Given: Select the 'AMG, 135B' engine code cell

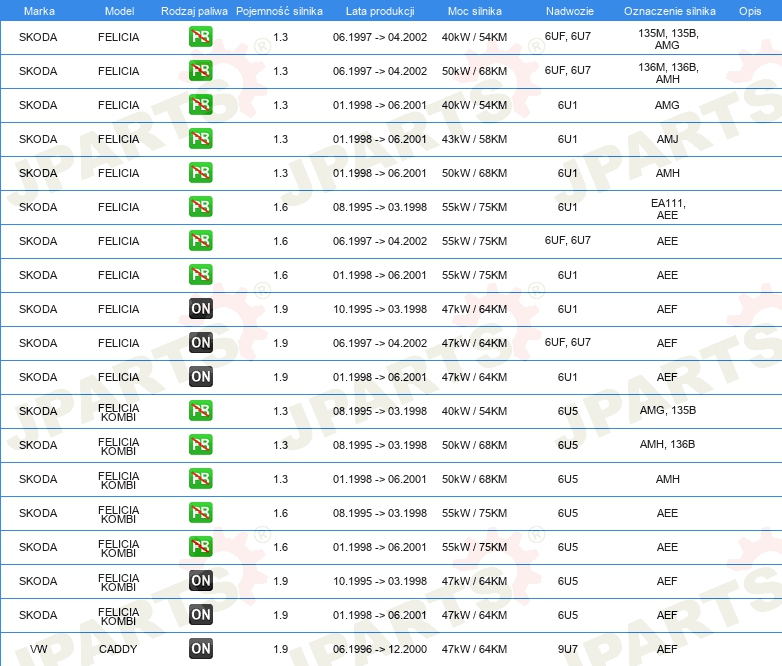Looking at the screenshot, I should coord(668,410).
